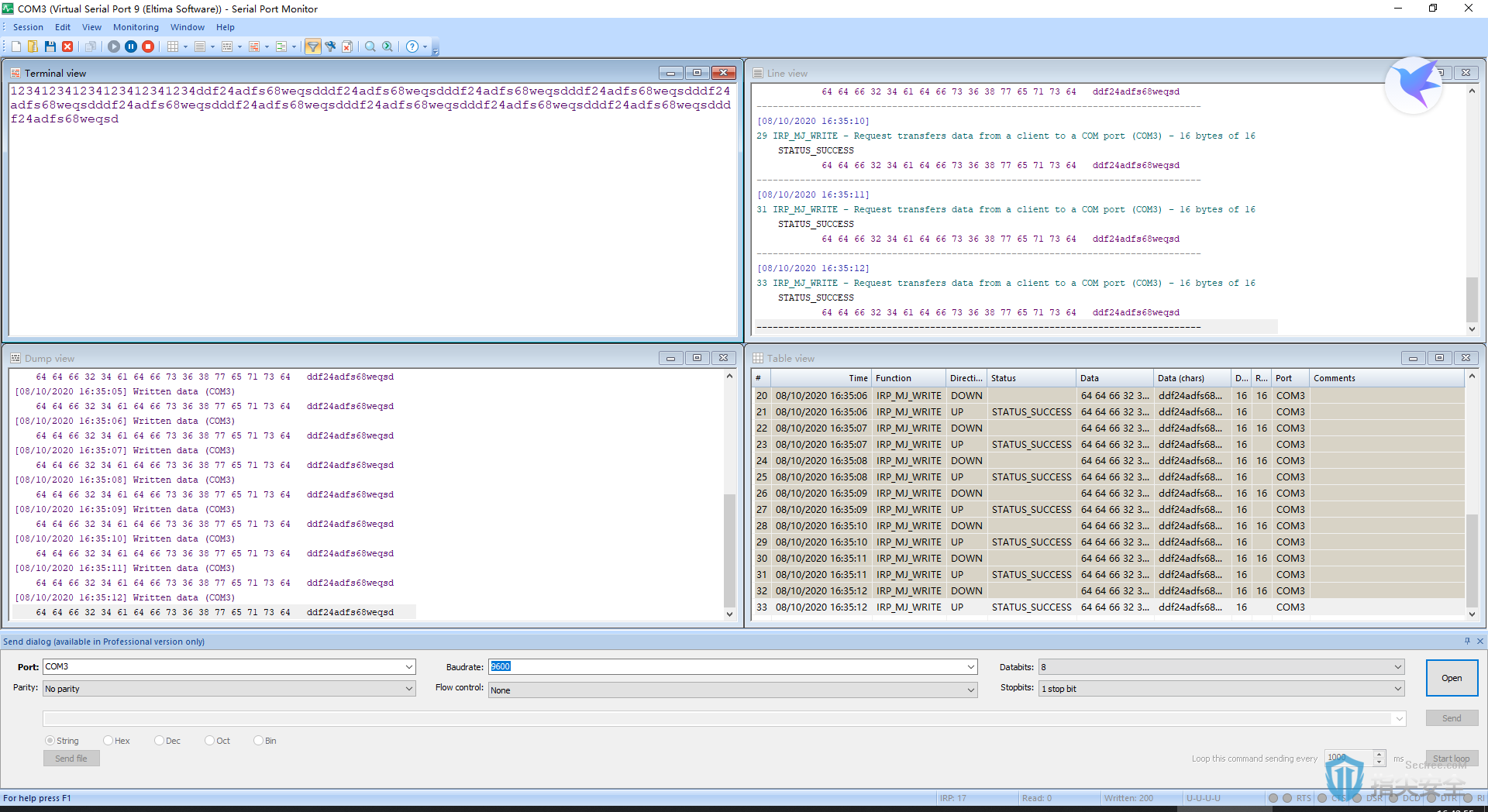Image resolution: width=1488 pixels, height=812 pixels.
Task: Click Line view vertical scrollbar thumb
Action: pyautogui.click(x=1472, y=299)
